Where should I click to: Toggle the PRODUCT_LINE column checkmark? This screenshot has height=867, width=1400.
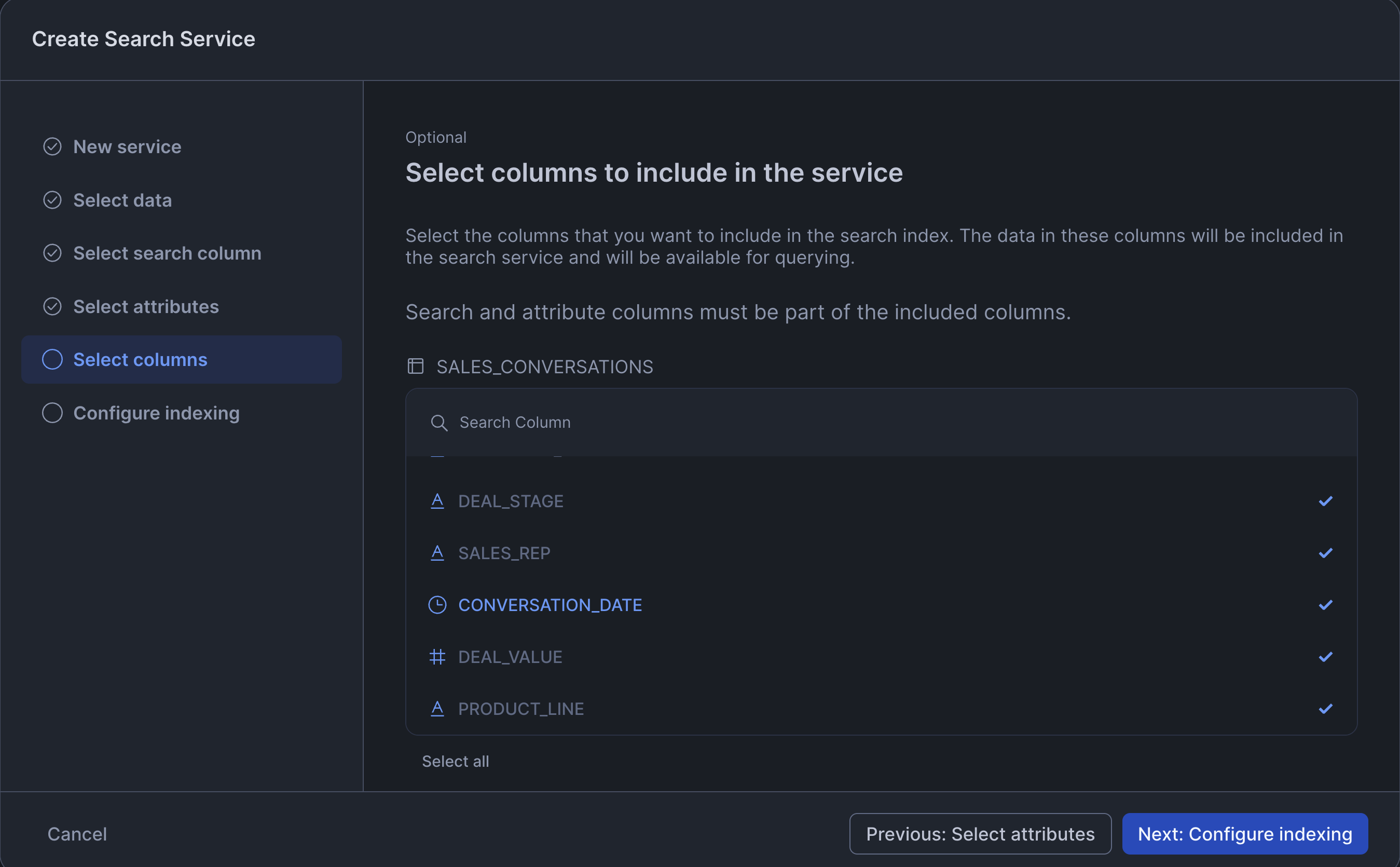point(1325,709)
